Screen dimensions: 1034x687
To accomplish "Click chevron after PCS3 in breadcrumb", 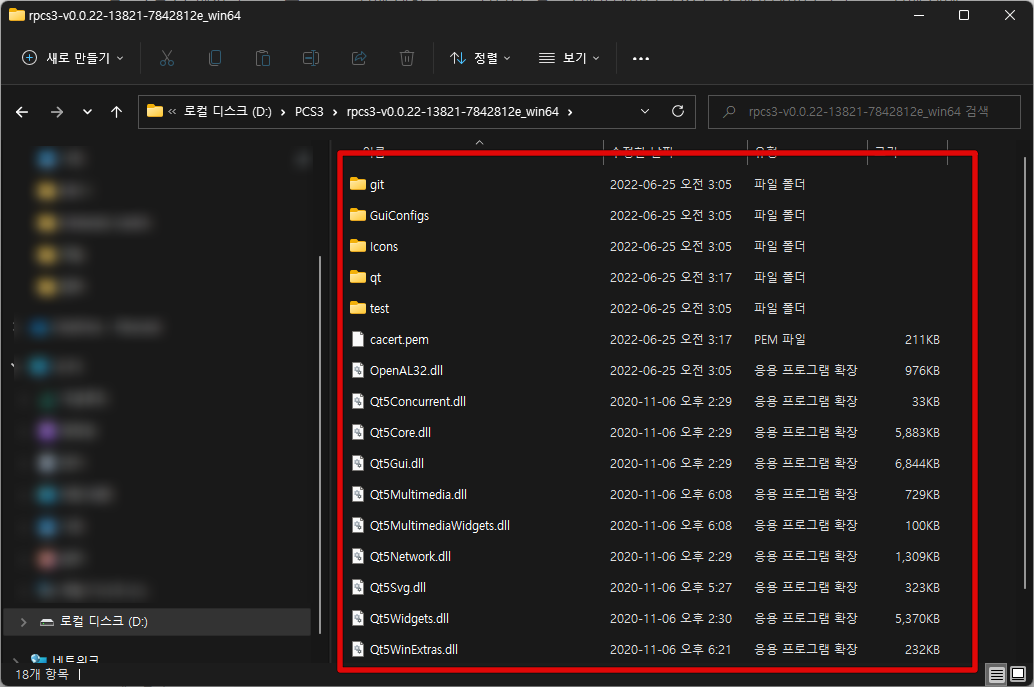I will pyautogui.click(x=335, y=112).
